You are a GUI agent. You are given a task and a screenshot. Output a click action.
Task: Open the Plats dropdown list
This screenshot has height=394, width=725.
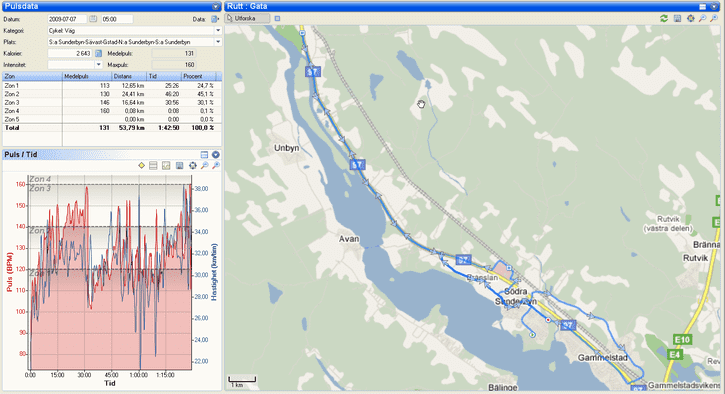218,42
